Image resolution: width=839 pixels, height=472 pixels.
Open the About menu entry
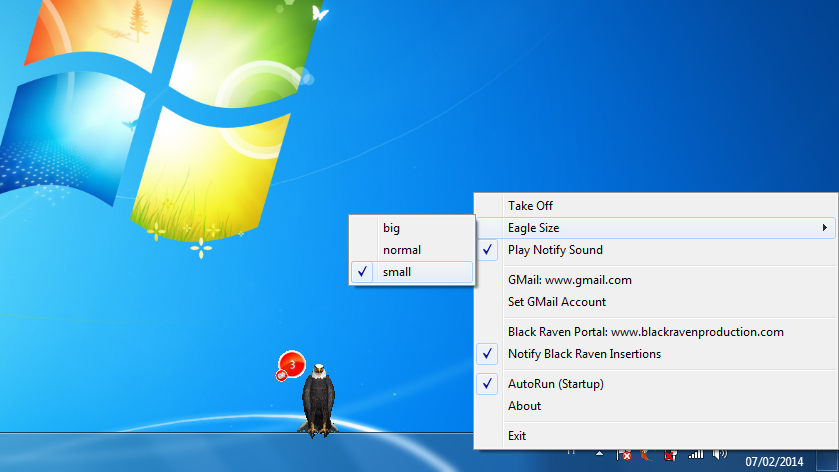(655, 405)
